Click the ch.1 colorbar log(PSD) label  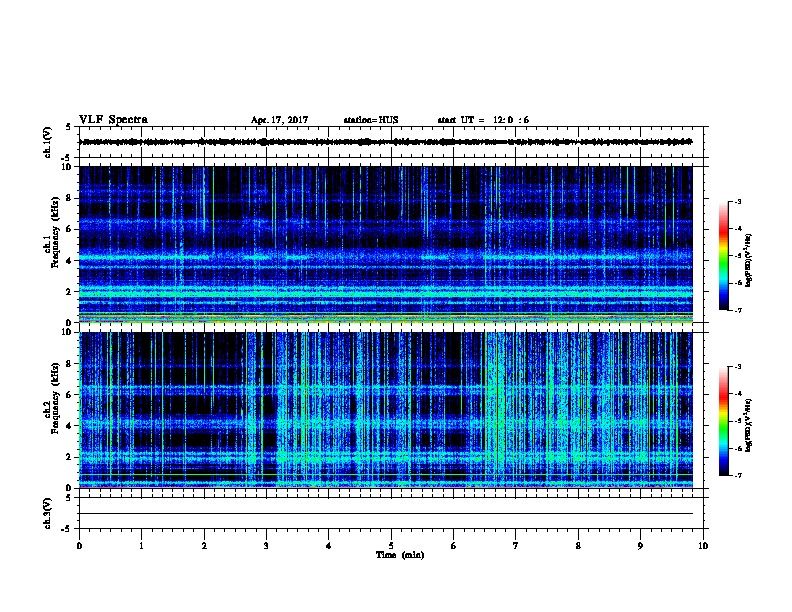pyautogui.click(x=748, y=260)
